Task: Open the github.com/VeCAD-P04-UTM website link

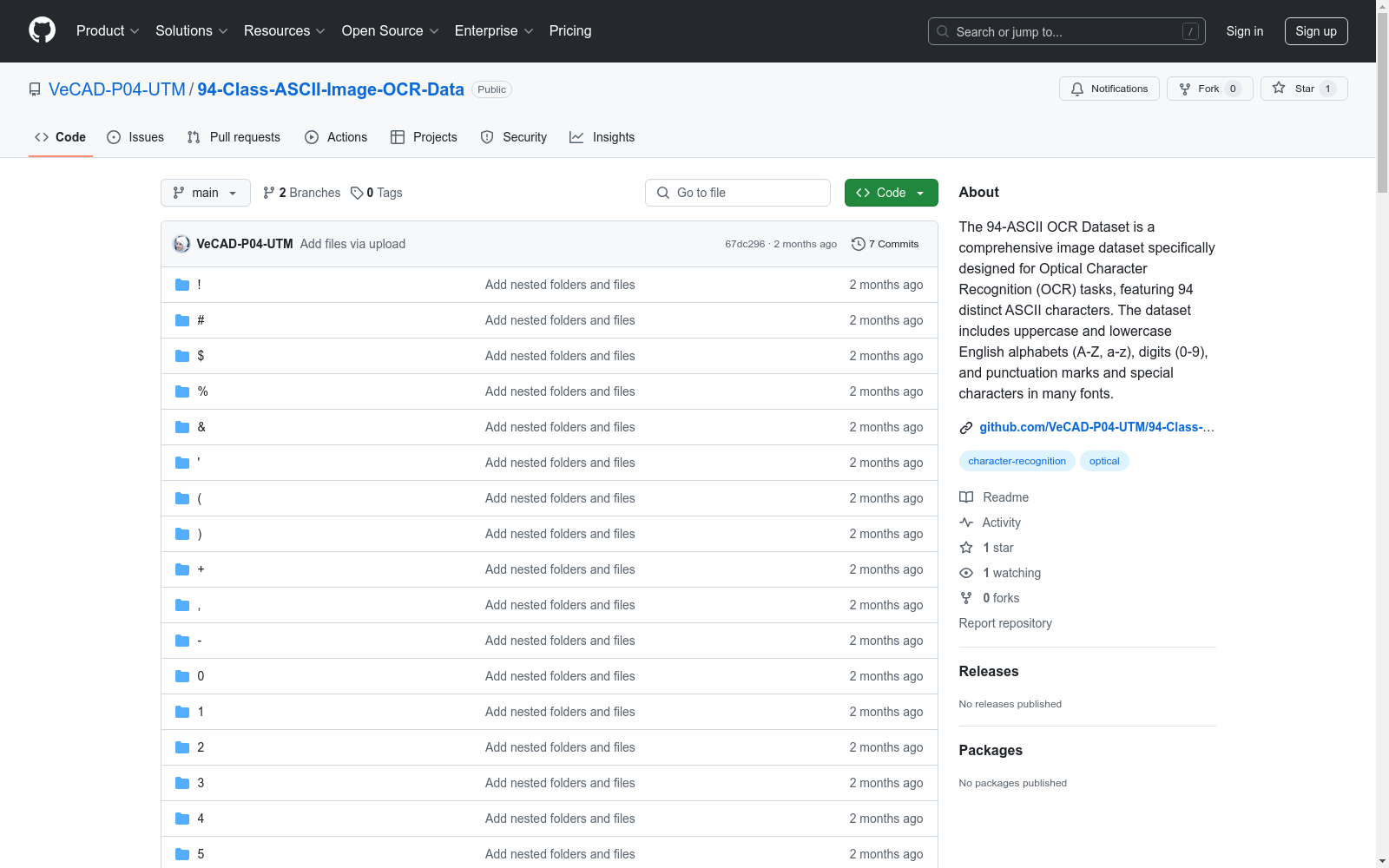Action: coord(1096,427)
